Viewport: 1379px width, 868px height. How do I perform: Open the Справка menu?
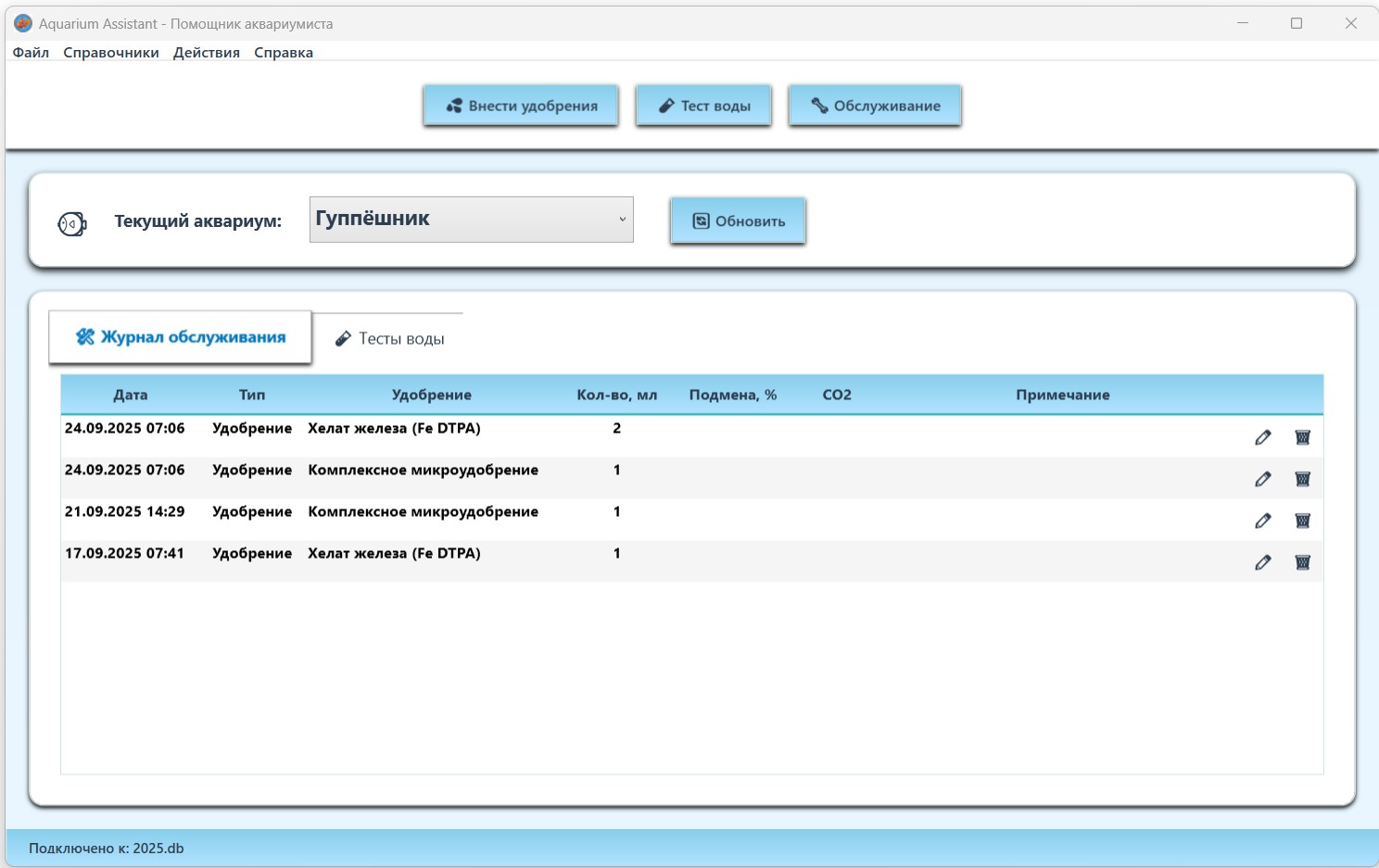[284, 53]
